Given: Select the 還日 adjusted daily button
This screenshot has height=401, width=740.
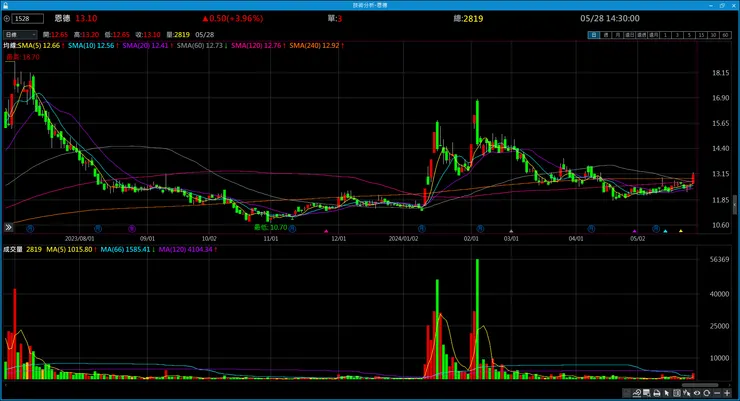Looking at the screenshot, I should 630,35.
